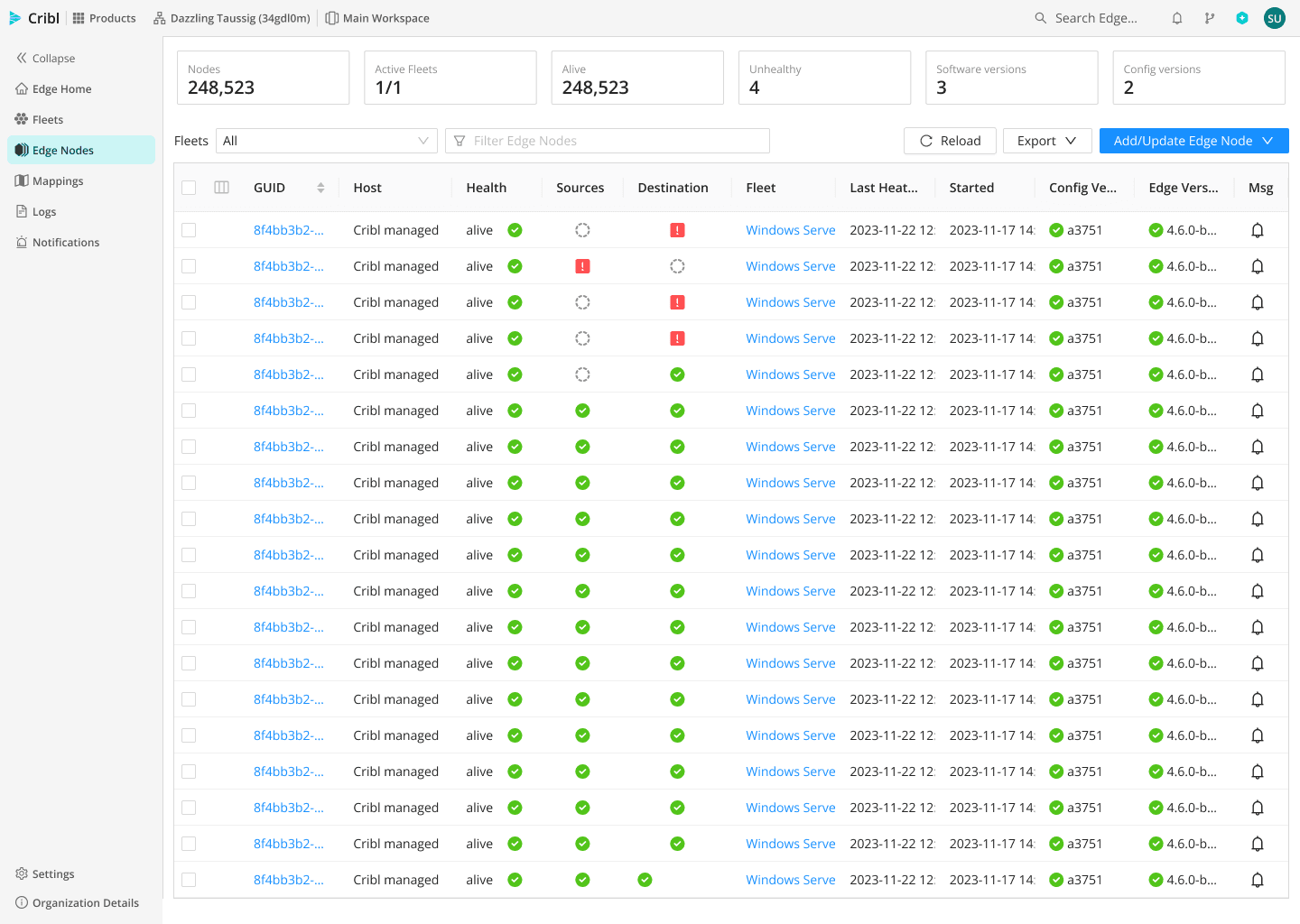
Task: Click the red Destination error icon in first row
Action: pyautogui.click(x=677, y=230)
